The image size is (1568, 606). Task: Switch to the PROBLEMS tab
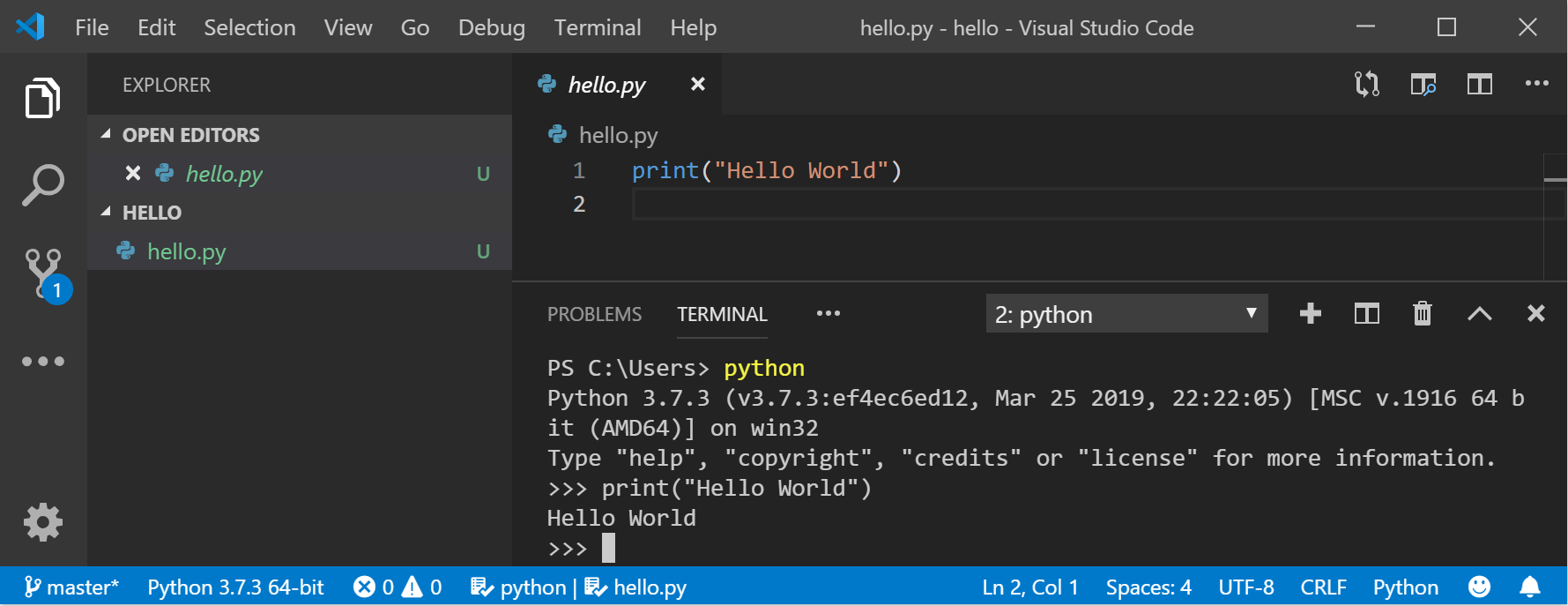pos(594,314)
